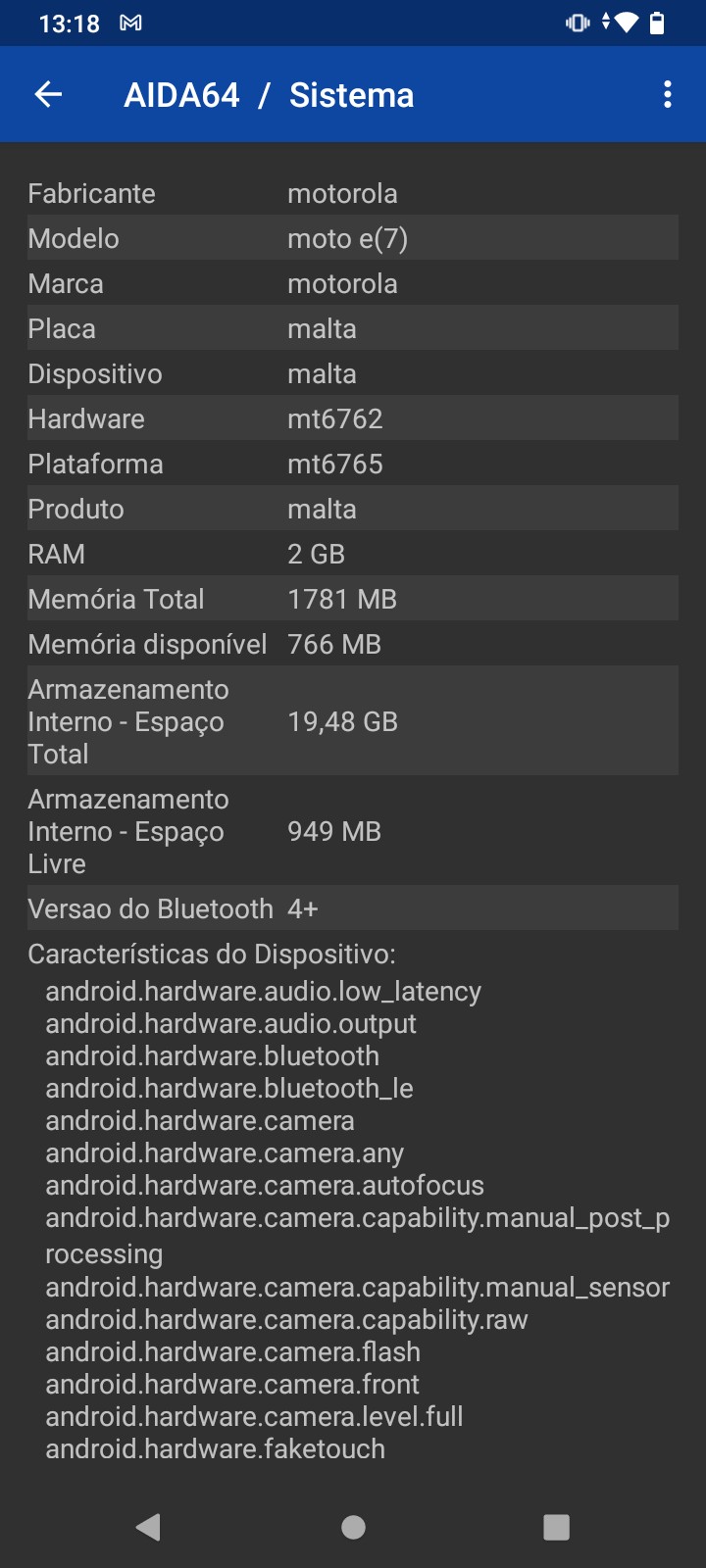Tap the AIDA64 / Sistema title
This screenshot has width=706, height=1568.
(269, 95)
